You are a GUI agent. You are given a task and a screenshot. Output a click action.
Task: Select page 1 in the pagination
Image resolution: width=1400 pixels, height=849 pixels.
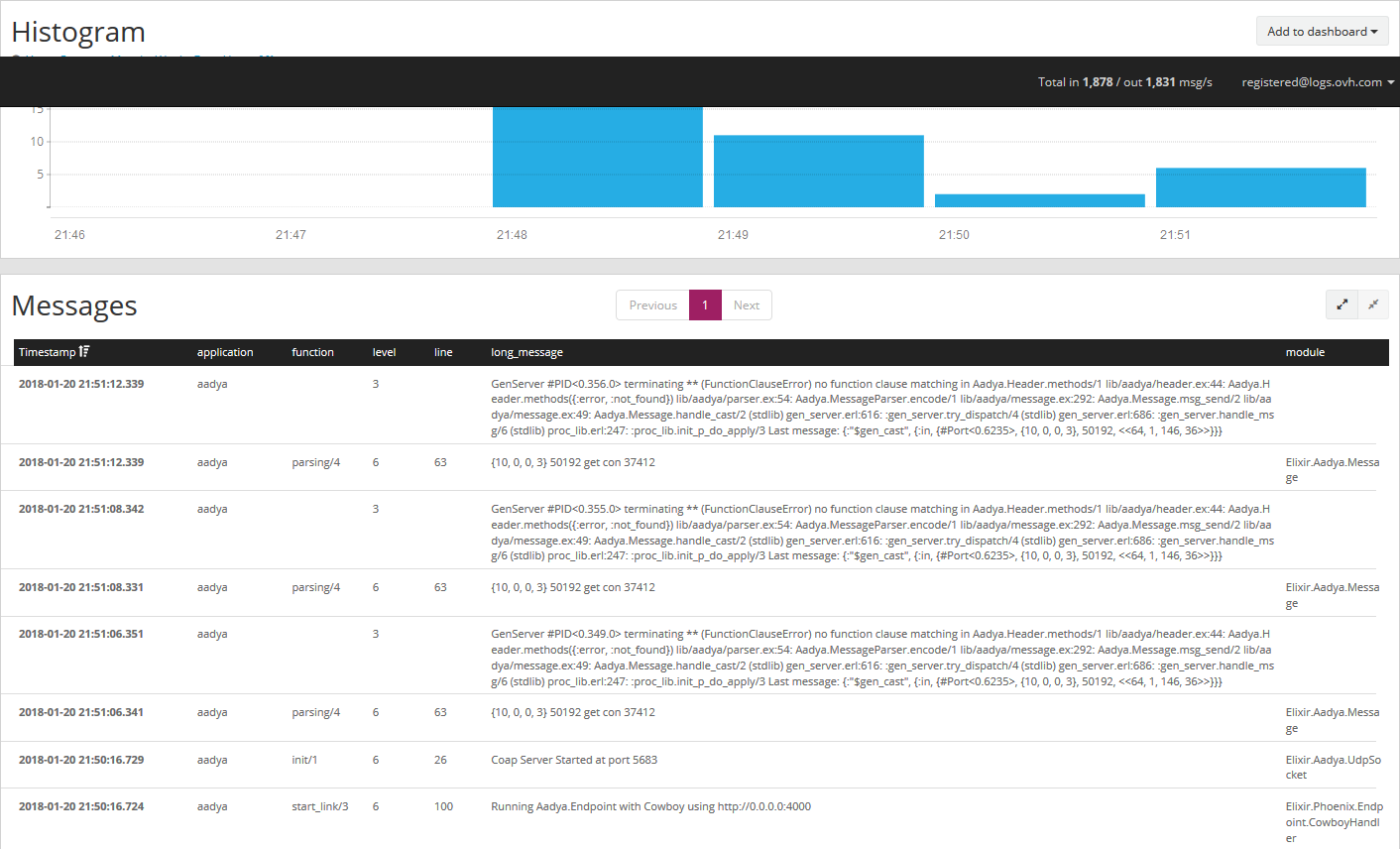pos(705,305)
